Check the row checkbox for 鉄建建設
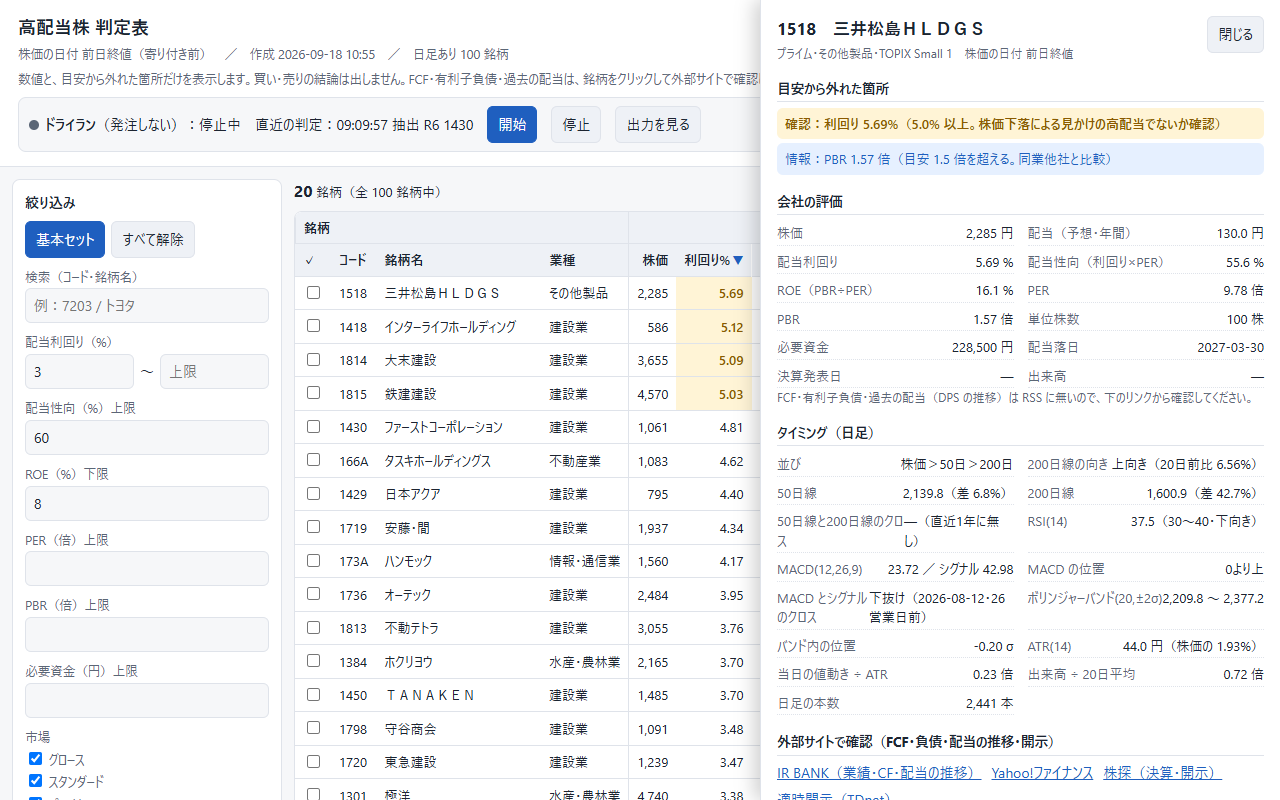The height and width of the screenshot is (800, 1280). [313, 393]
